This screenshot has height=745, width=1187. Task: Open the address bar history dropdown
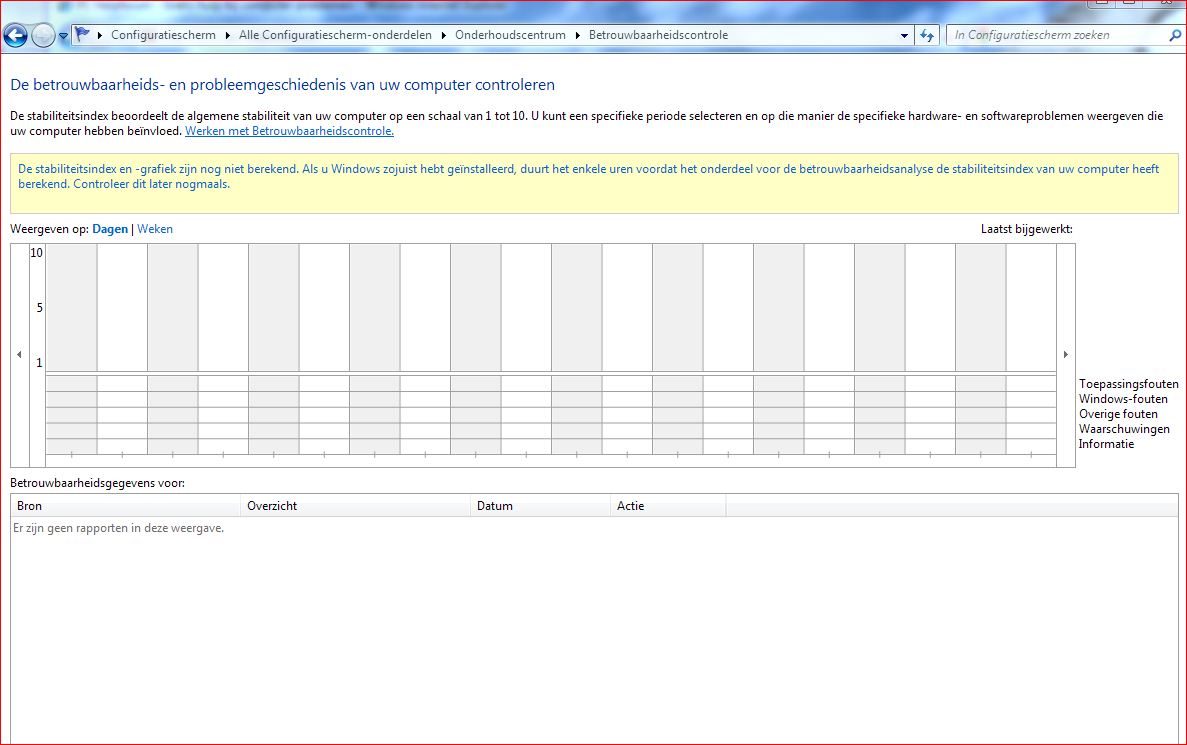904,36
